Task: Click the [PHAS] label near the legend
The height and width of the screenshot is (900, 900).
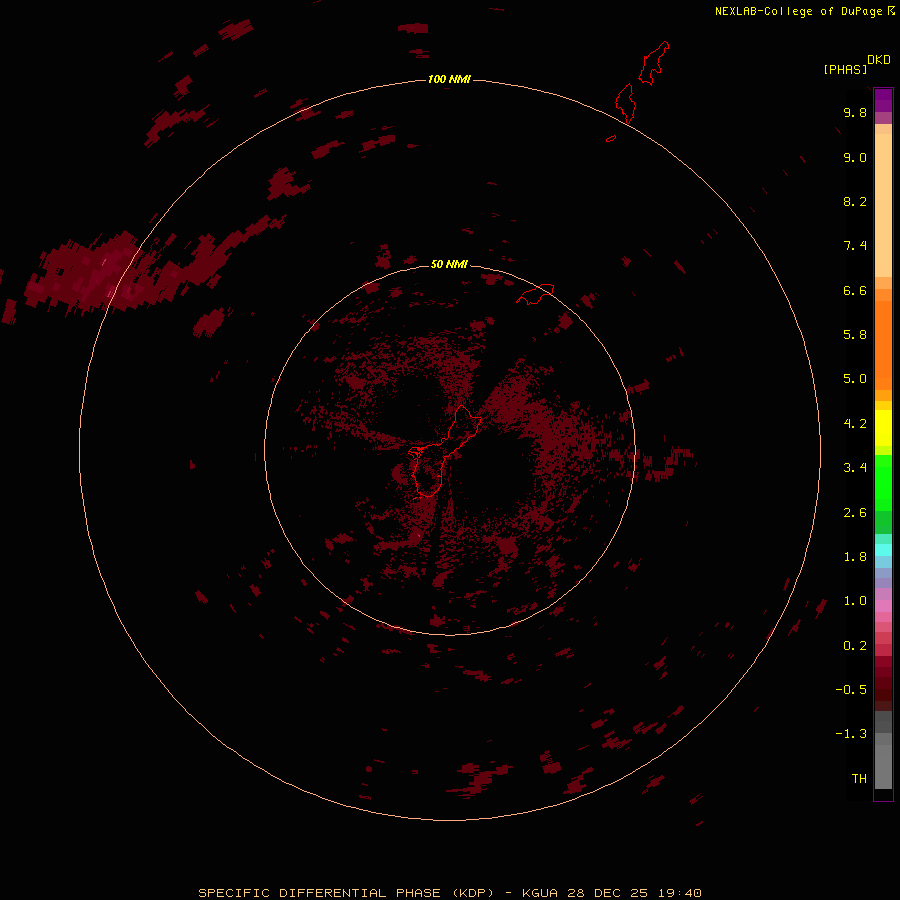Action: click(x=845, y=69)
